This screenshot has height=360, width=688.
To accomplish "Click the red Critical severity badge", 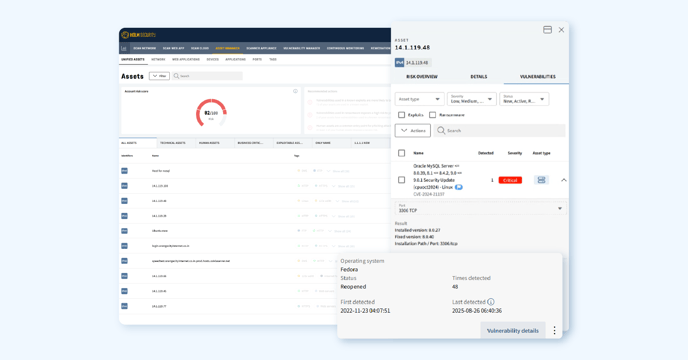I will point(510,180).
